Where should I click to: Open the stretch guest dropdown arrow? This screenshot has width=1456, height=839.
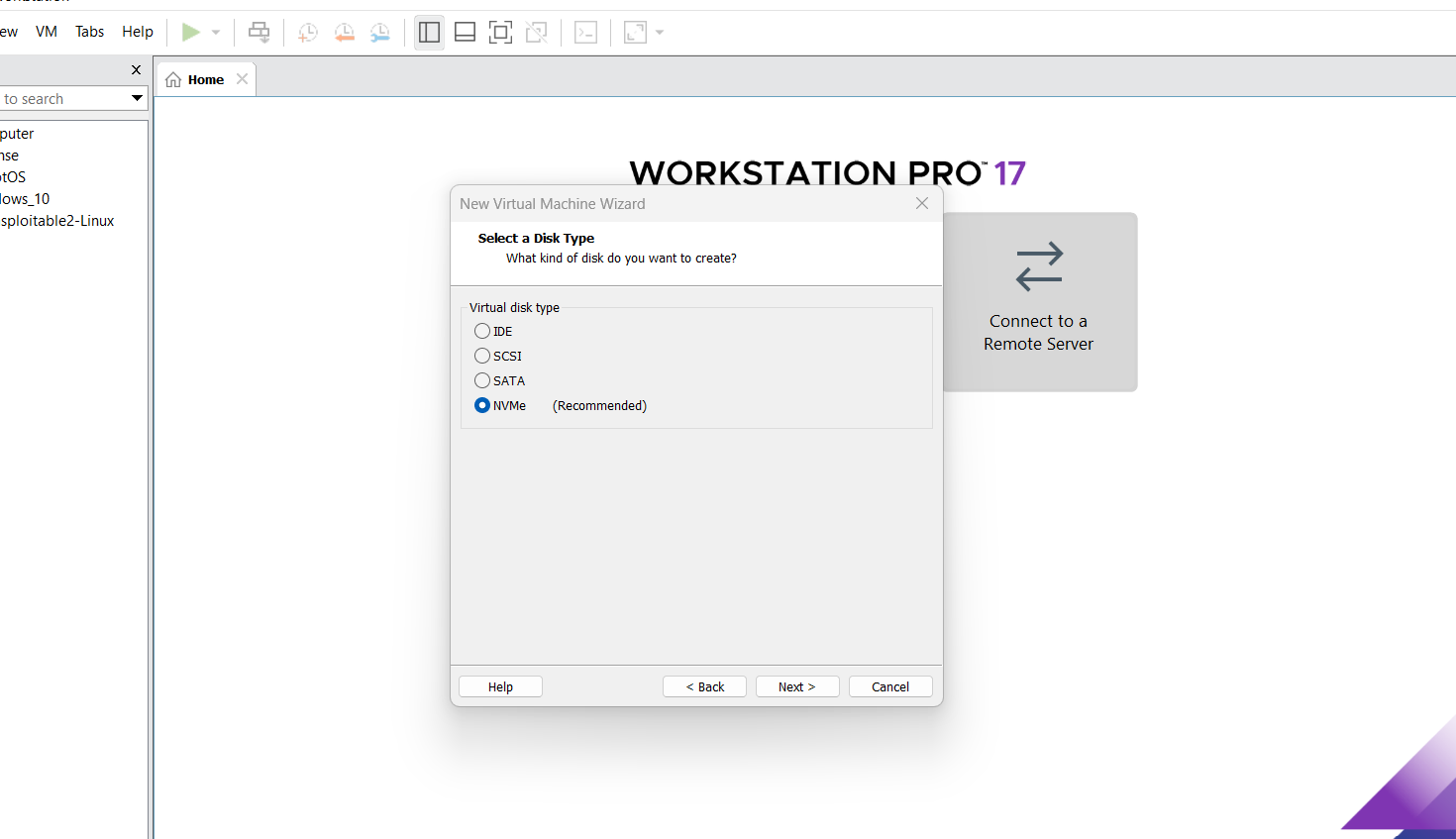tap(660, 33)
